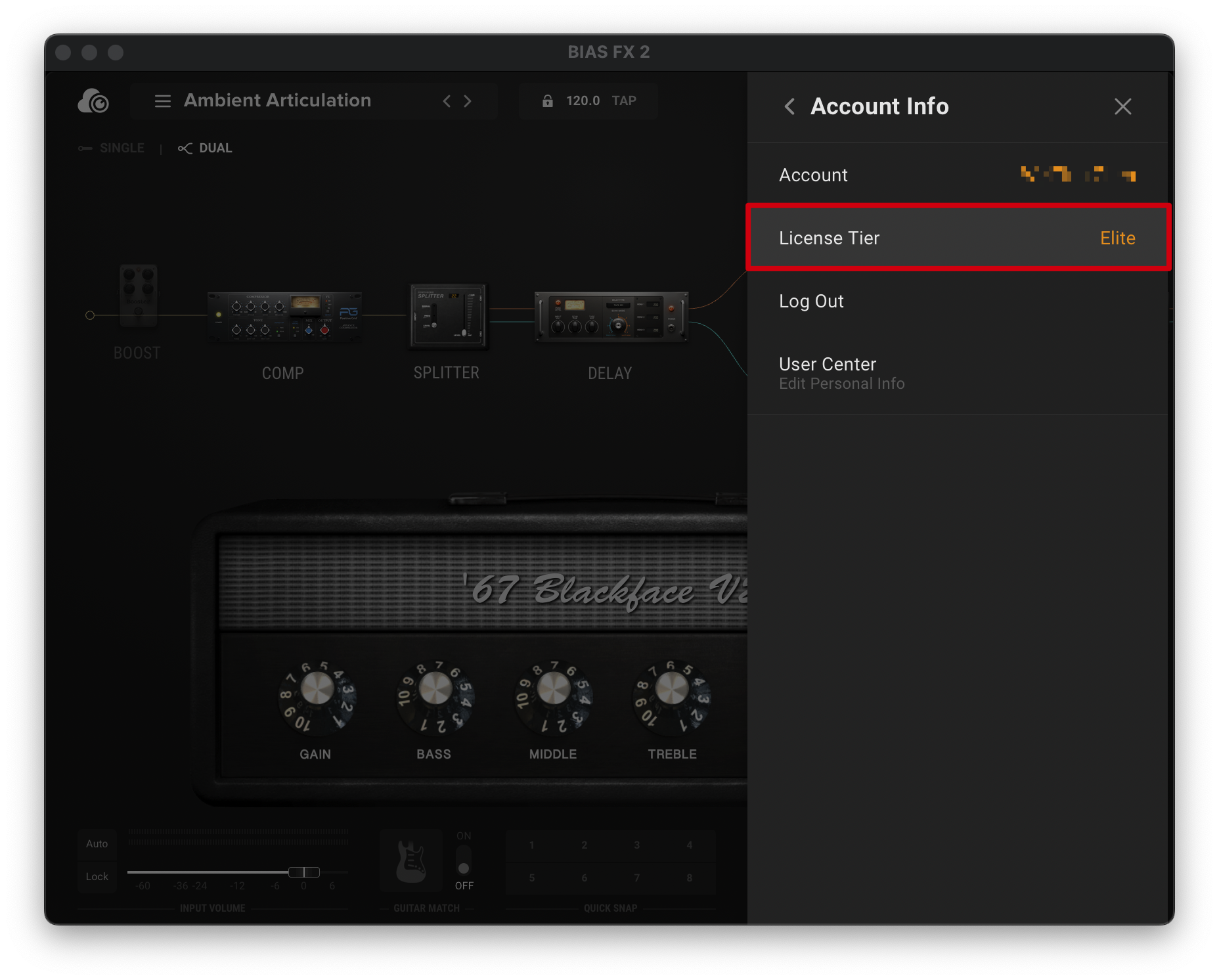Select Quick Snap slot 4
The height and width of the screenshot is (980, 1219).
click(690, 845)
